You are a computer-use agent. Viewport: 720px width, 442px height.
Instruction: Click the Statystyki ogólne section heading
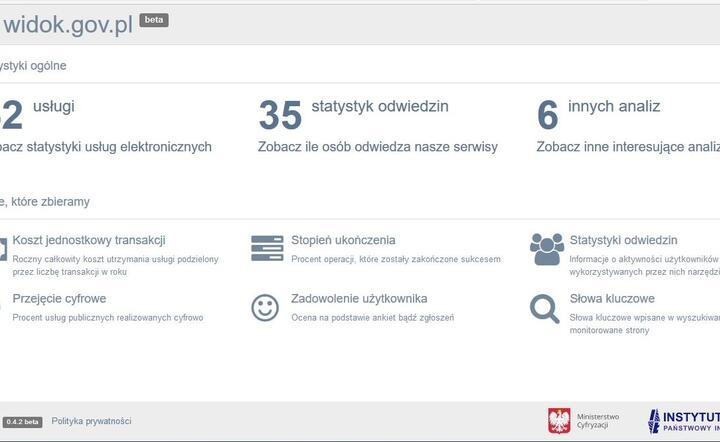(x=33, y=66)
